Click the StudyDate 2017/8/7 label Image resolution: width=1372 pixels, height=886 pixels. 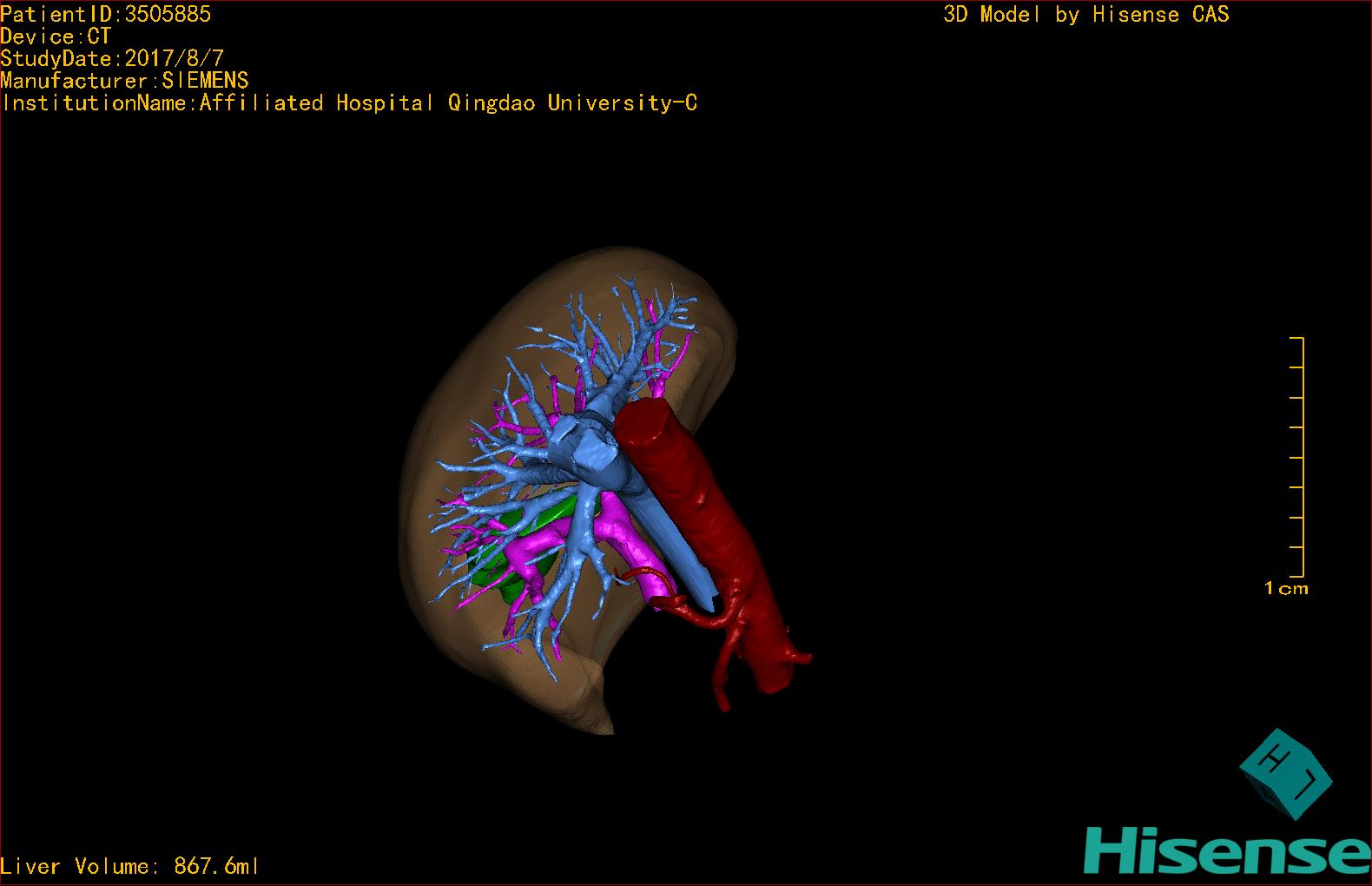click(112, 59)
